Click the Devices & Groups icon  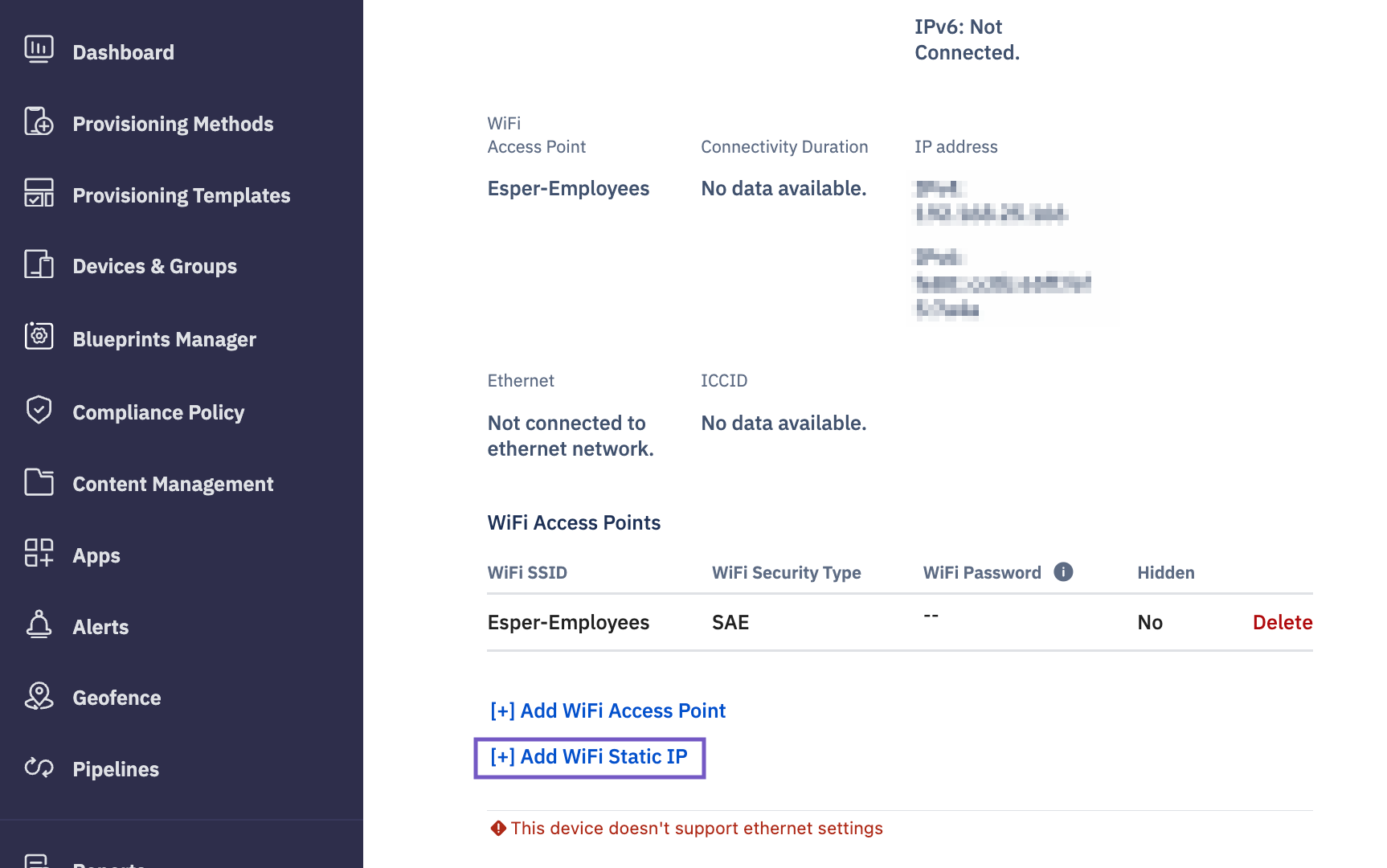pos(39,264)
